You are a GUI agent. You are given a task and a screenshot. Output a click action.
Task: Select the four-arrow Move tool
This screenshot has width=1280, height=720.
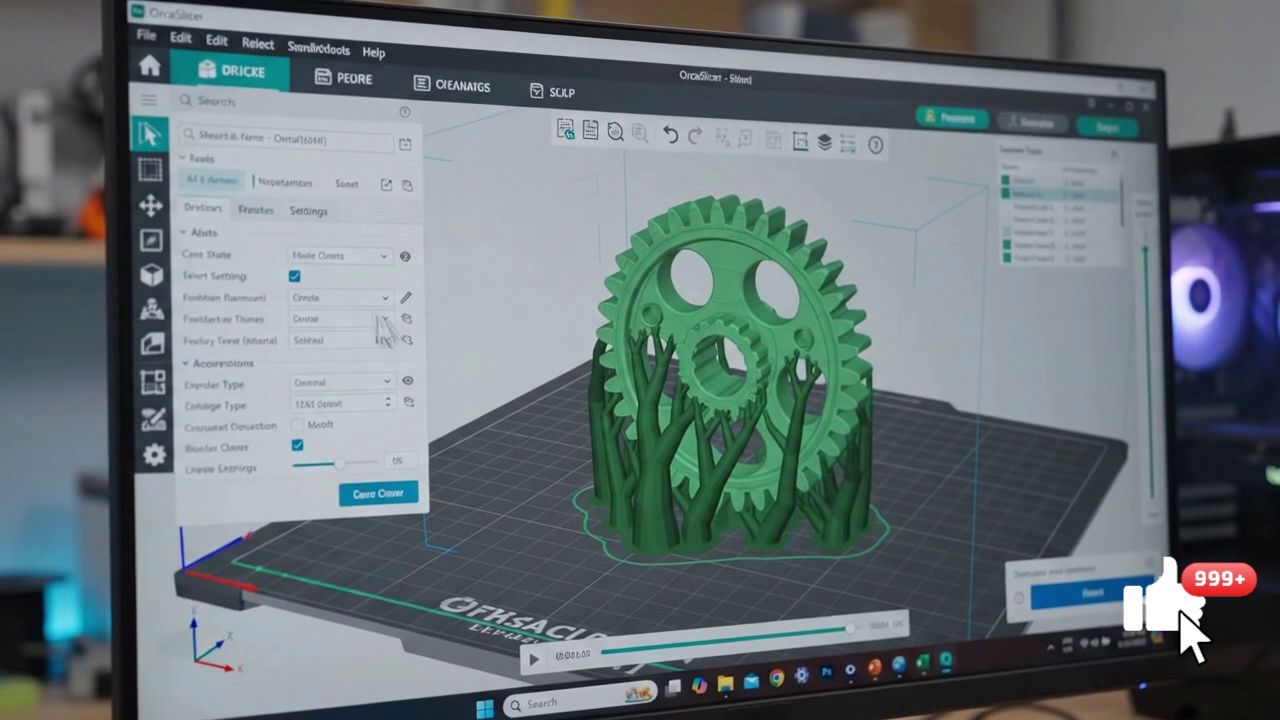click(150, 205)
